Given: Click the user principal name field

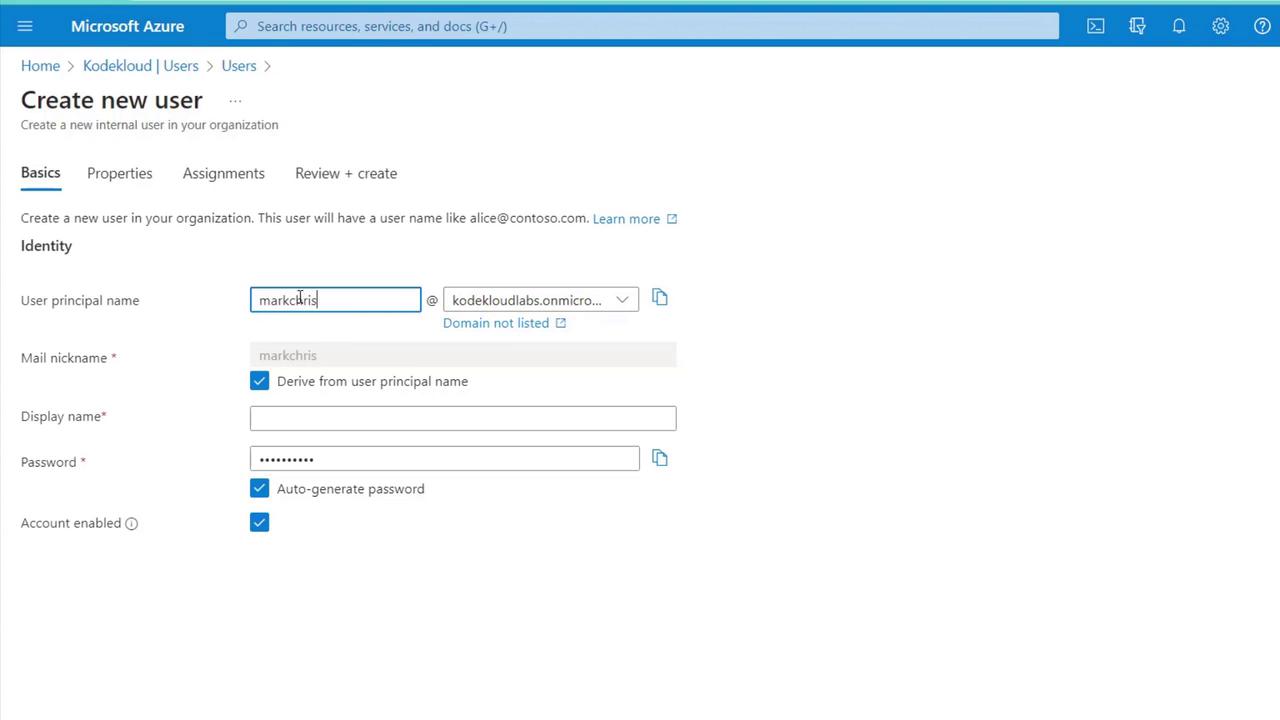Looking at the screenshot, I should pos(336,300).
